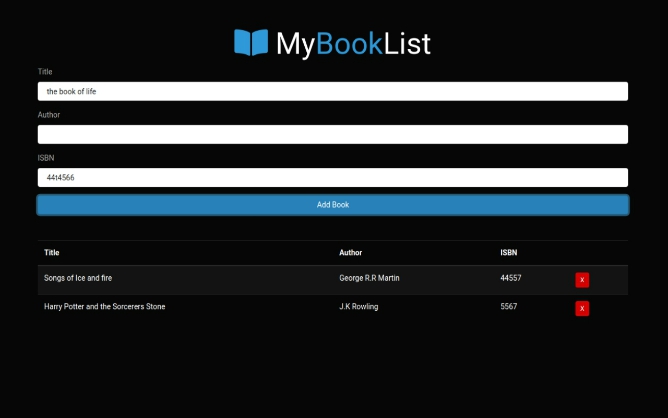Image resolution: width=668 pixels, height=418 pixels.
Task: Select the Harry Potter and the Sorcerers Stone cell
Action: tap(104, 307)
